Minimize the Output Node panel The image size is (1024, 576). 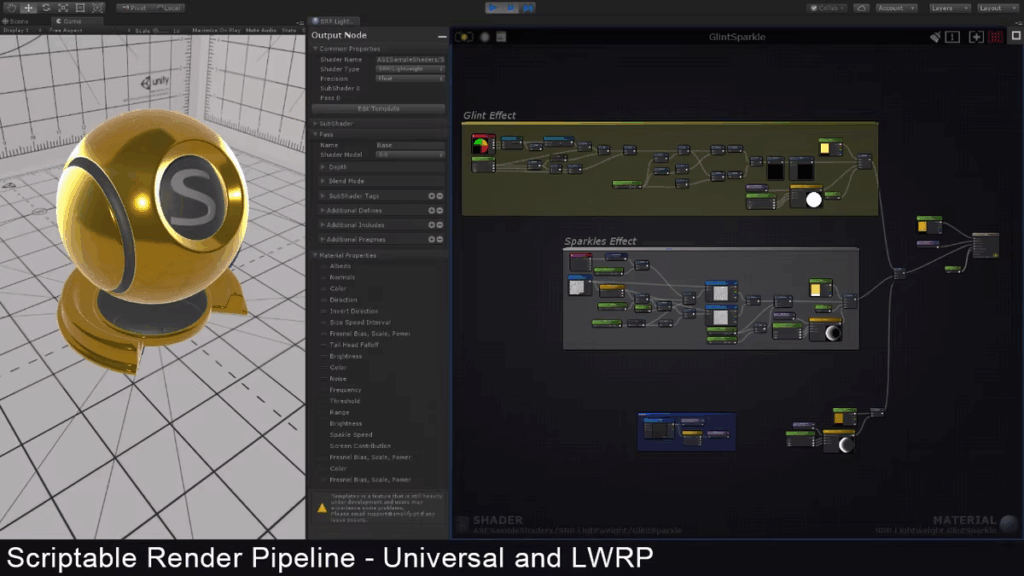pyautogui.click(x=442, y=37)
